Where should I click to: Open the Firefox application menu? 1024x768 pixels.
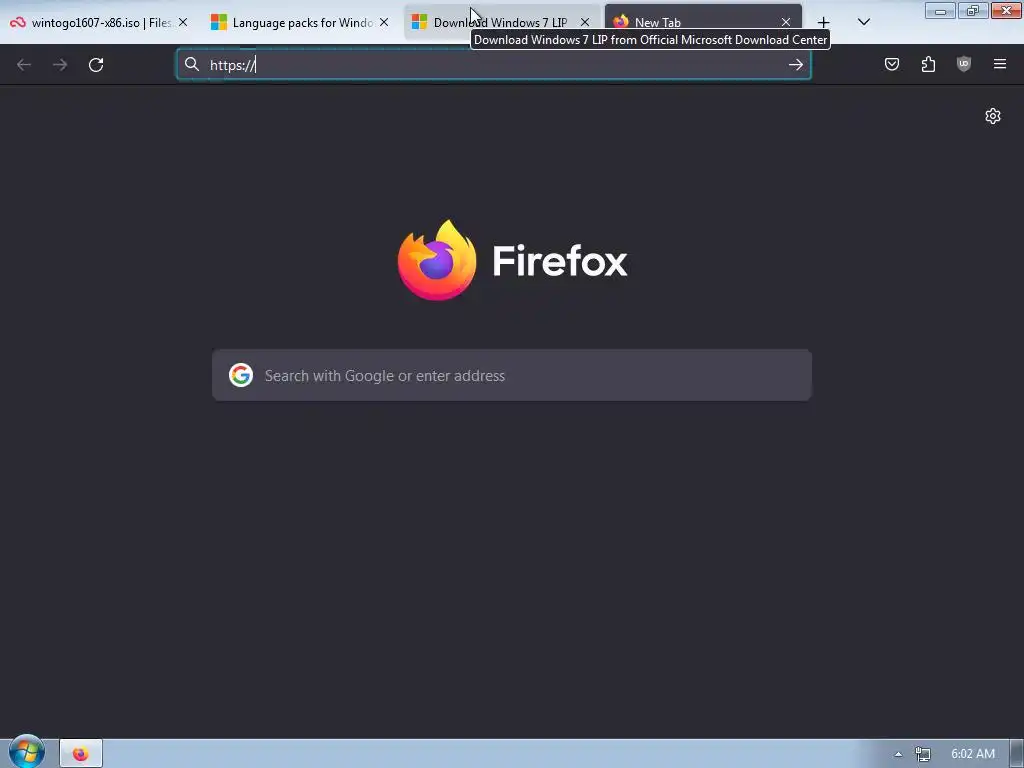[1000, 64]
